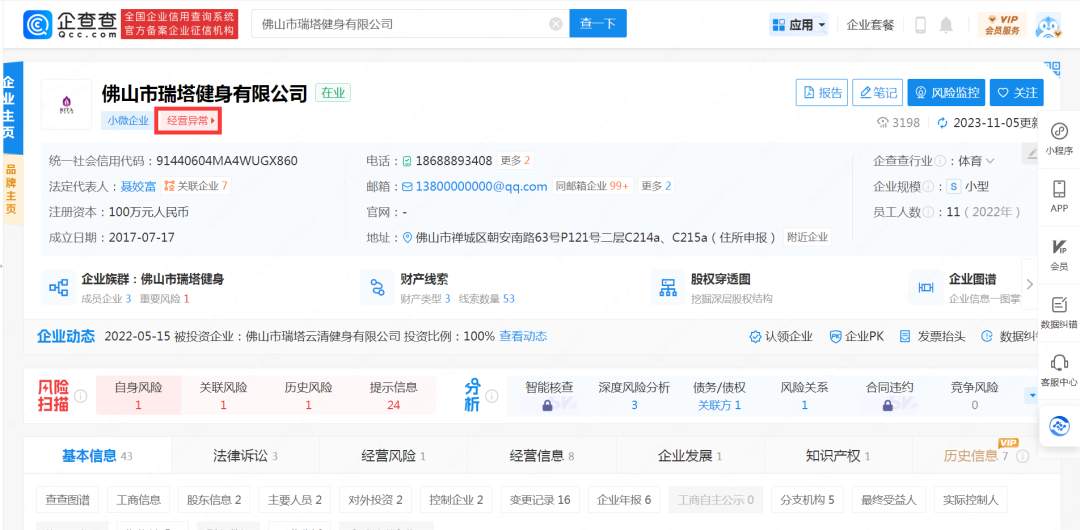This screenshot has height=530, width=1080.
Task: Expand the 经营异常 warning tag
Action: point(190,121)
